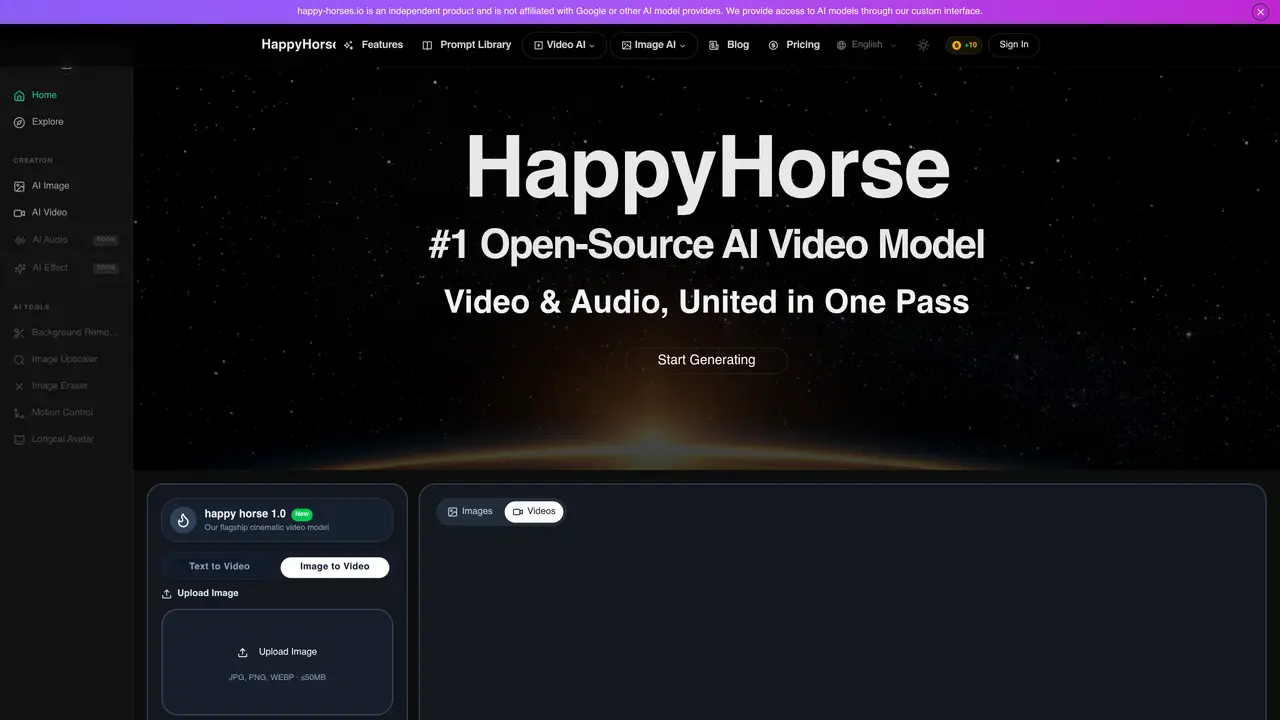Screen dimensions: 1280x720
Task: Click the Prompt Library book icon
Action: pyautogui.click(x=427, y=45)
